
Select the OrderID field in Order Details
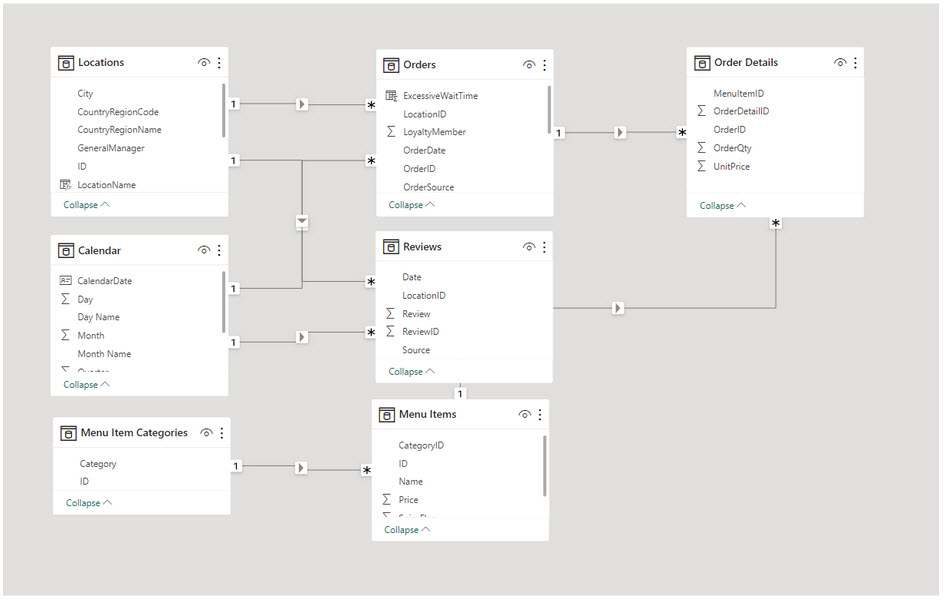click(729, 129)
